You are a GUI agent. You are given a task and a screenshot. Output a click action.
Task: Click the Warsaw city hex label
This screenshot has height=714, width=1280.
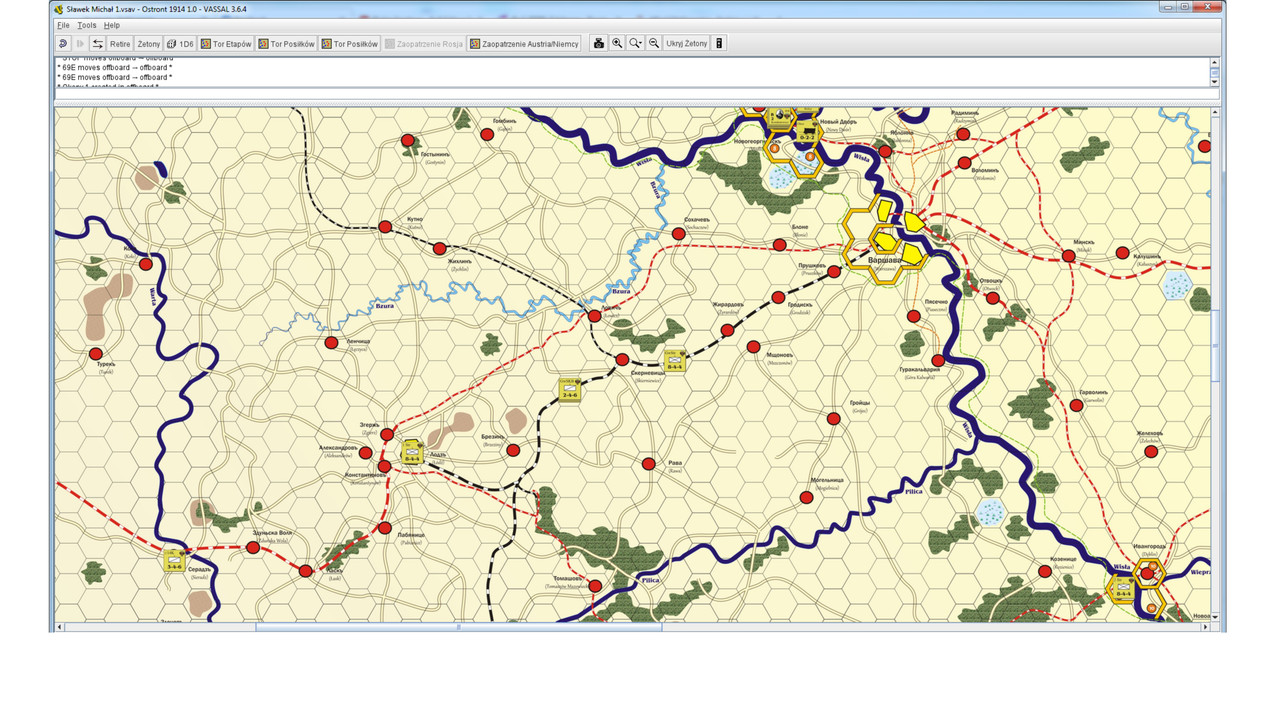[x=884, y=259]
